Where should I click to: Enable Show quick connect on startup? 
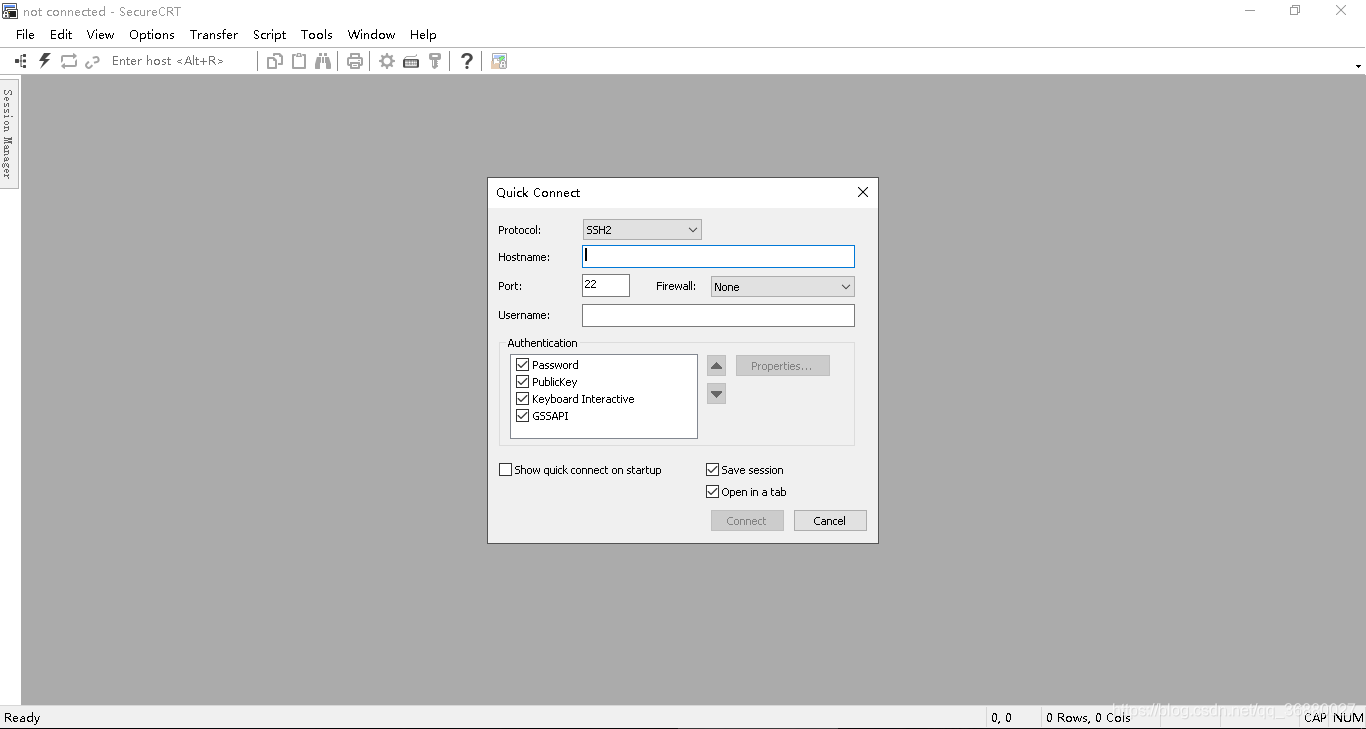coord(505,470)
